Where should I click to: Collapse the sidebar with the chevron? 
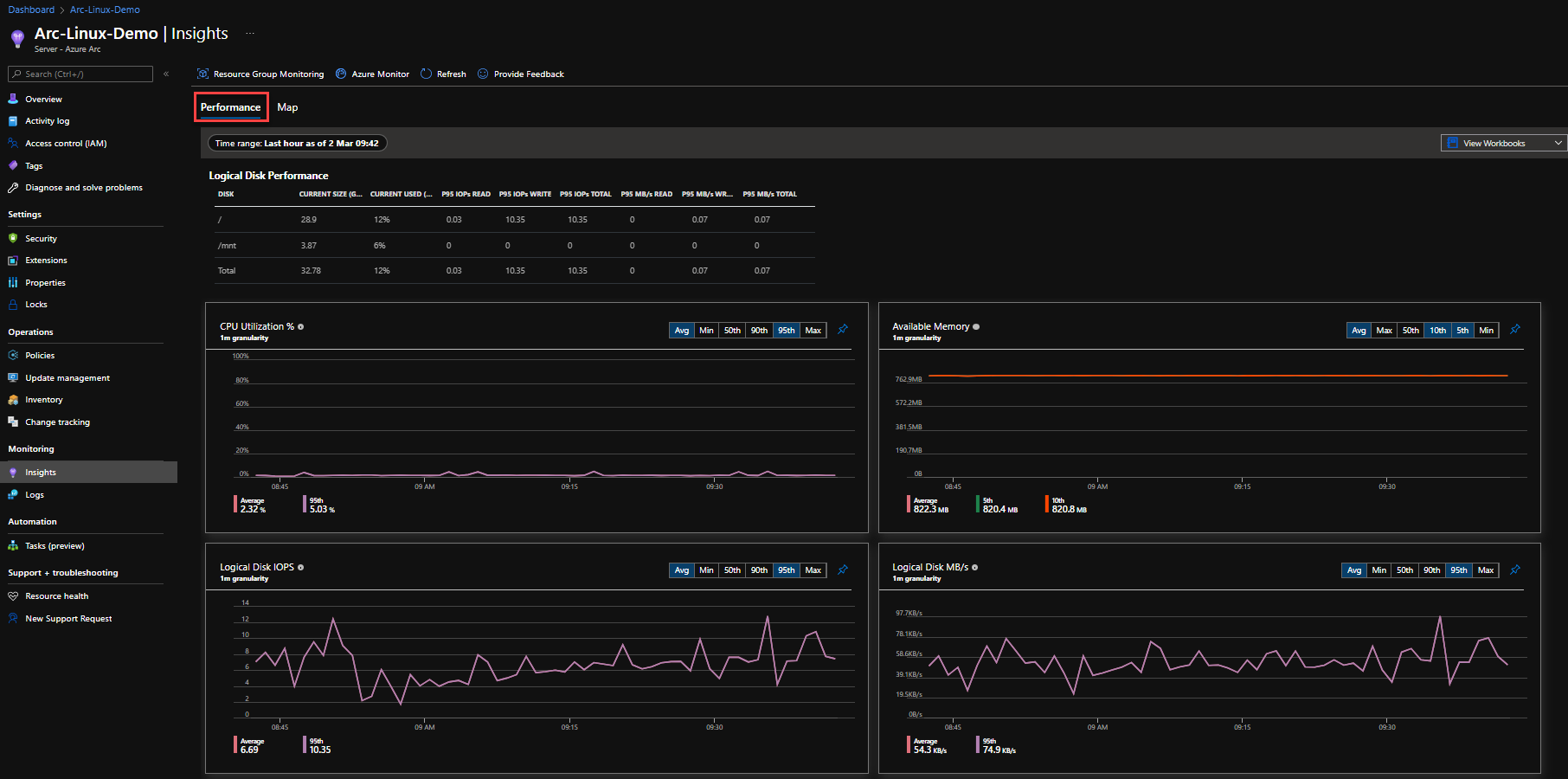[x=166, y=74]
